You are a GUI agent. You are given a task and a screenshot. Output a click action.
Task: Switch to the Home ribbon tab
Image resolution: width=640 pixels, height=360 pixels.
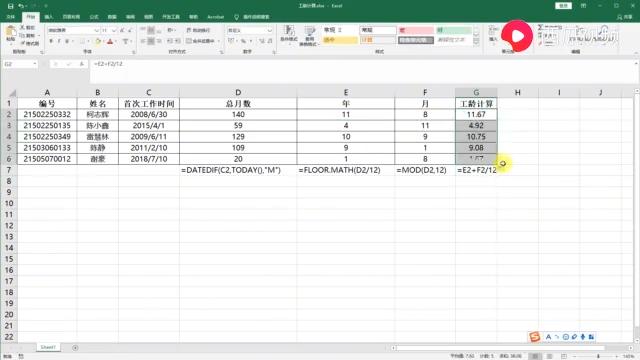(x=31, y=17)
